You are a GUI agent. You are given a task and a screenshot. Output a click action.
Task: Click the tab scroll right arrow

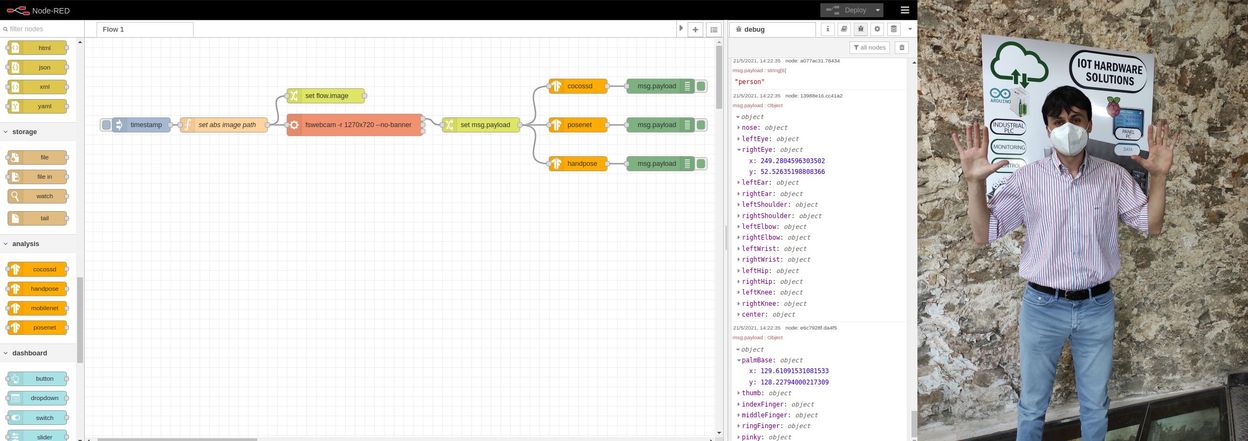[x=681, y=29]
